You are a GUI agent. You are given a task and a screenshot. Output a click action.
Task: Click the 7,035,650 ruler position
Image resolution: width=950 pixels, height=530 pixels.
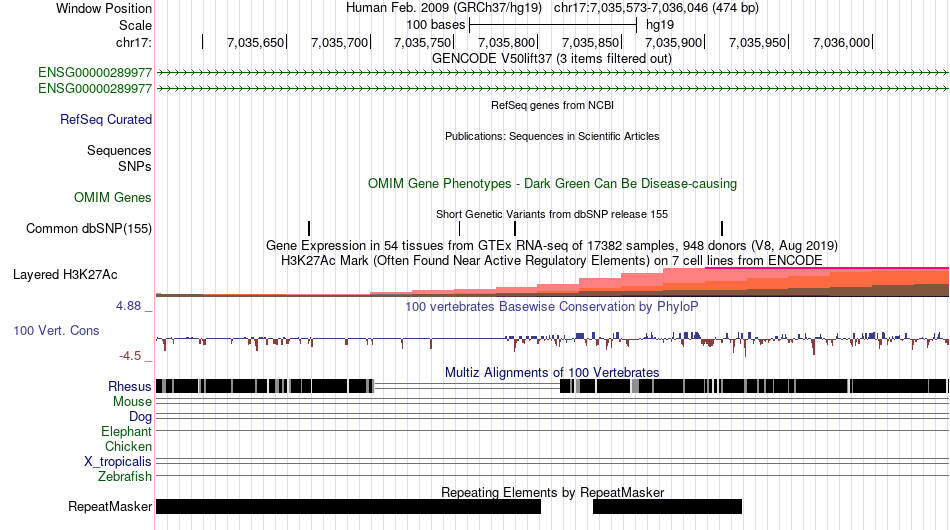256,42
